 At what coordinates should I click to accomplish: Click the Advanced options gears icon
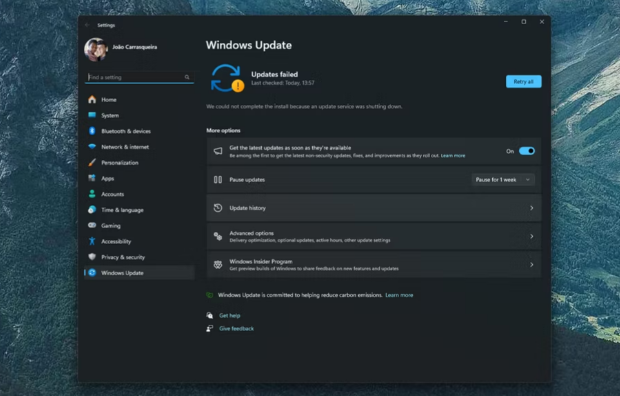tap(218, 236)
